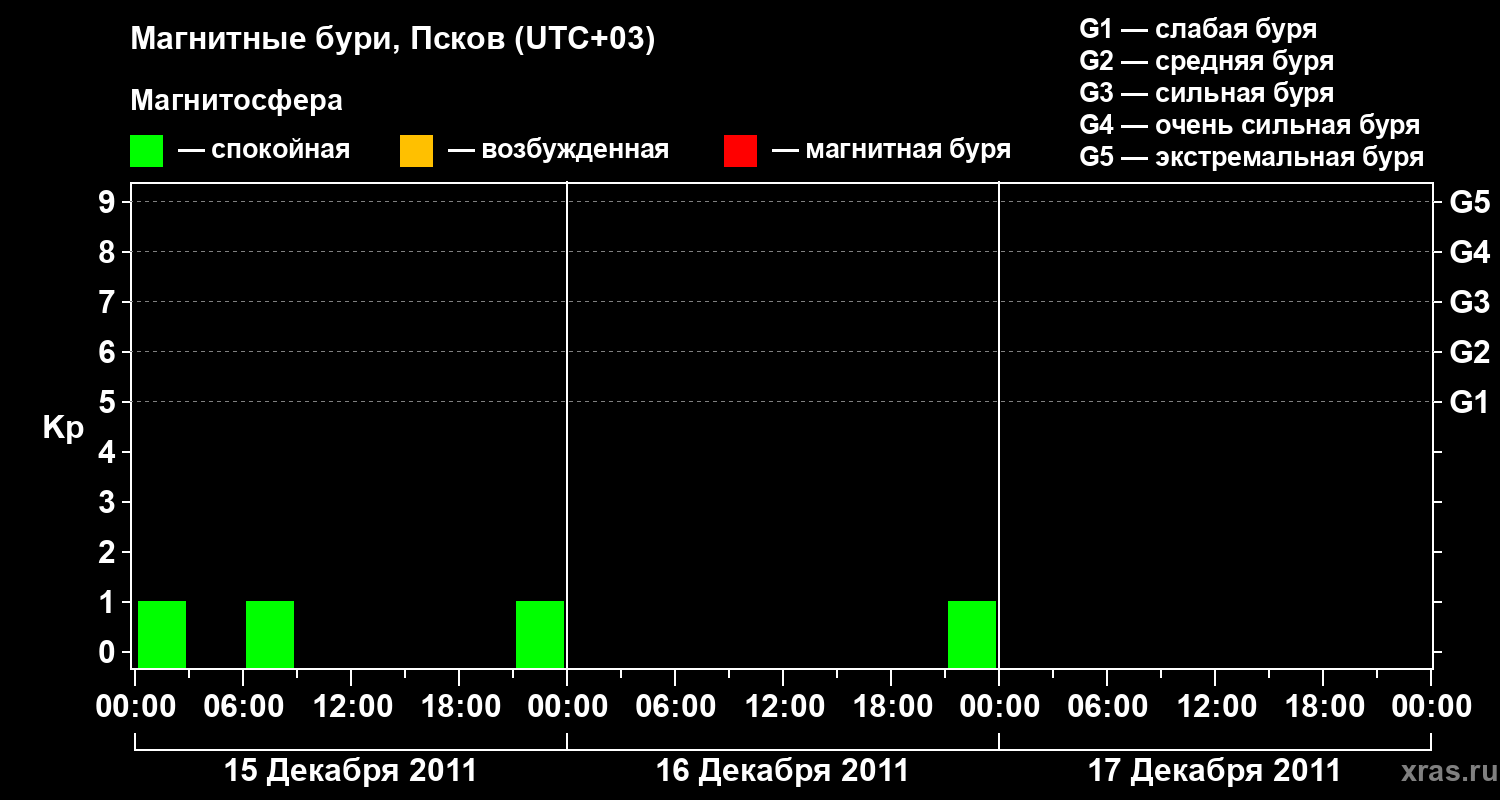Click the red 'магнитная буря' legend swatch
1500x800 pixels.
click(740, 151)
